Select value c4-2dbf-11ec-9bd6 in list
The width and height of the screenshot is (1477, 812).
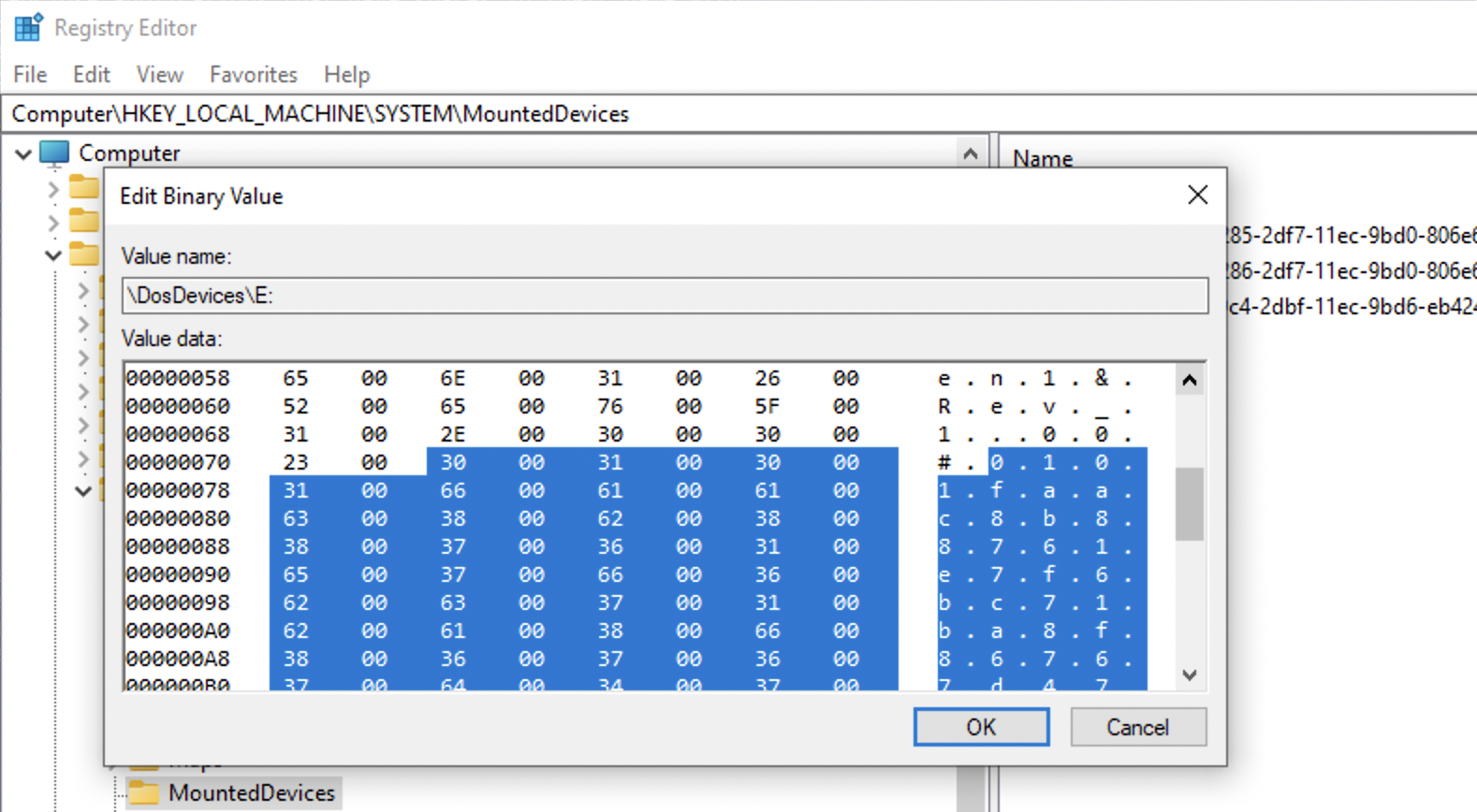click(x=1353, y=306)
